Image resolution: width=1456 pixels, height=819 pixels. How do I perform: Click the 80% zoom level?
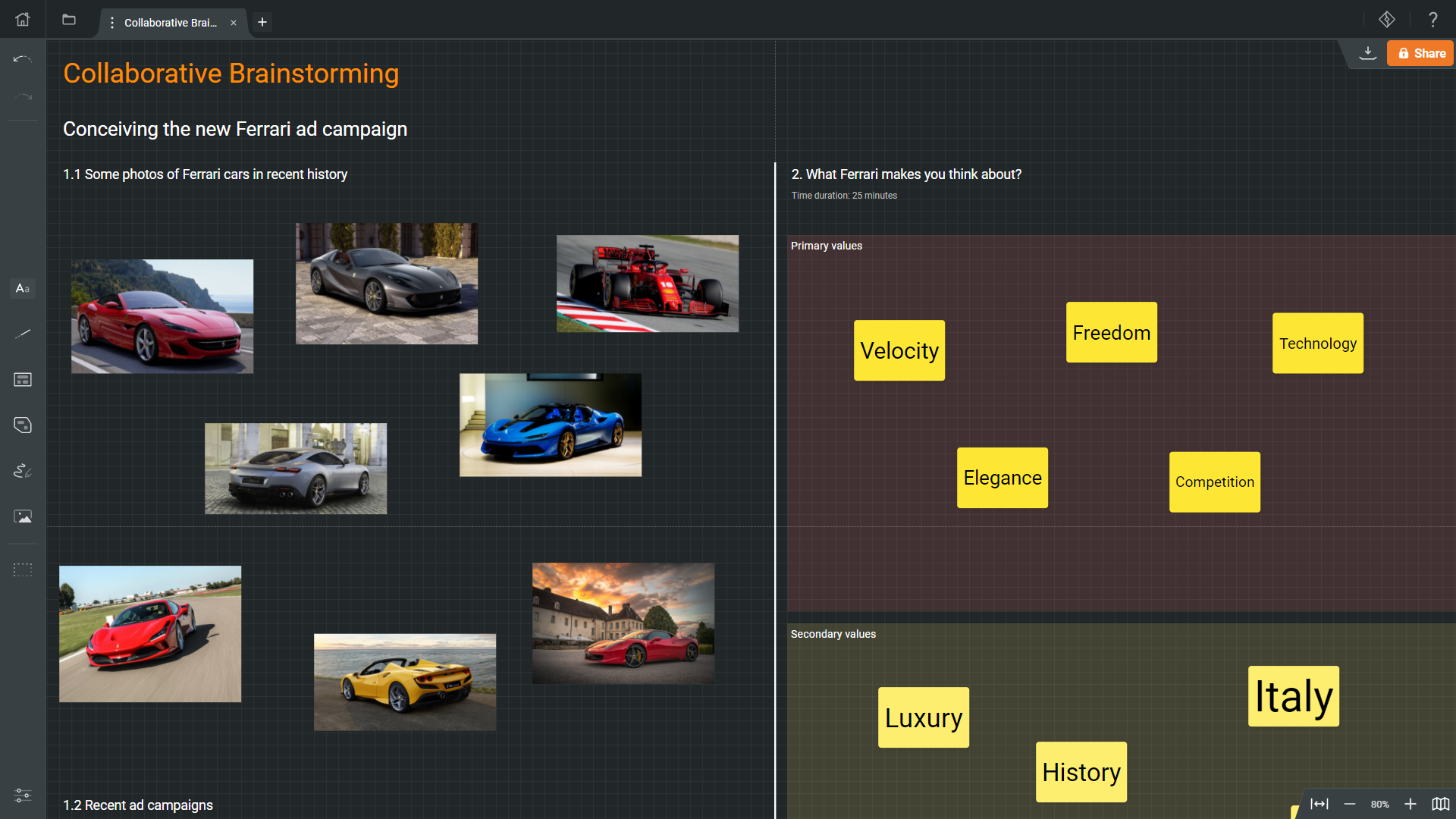(1379, 805)
